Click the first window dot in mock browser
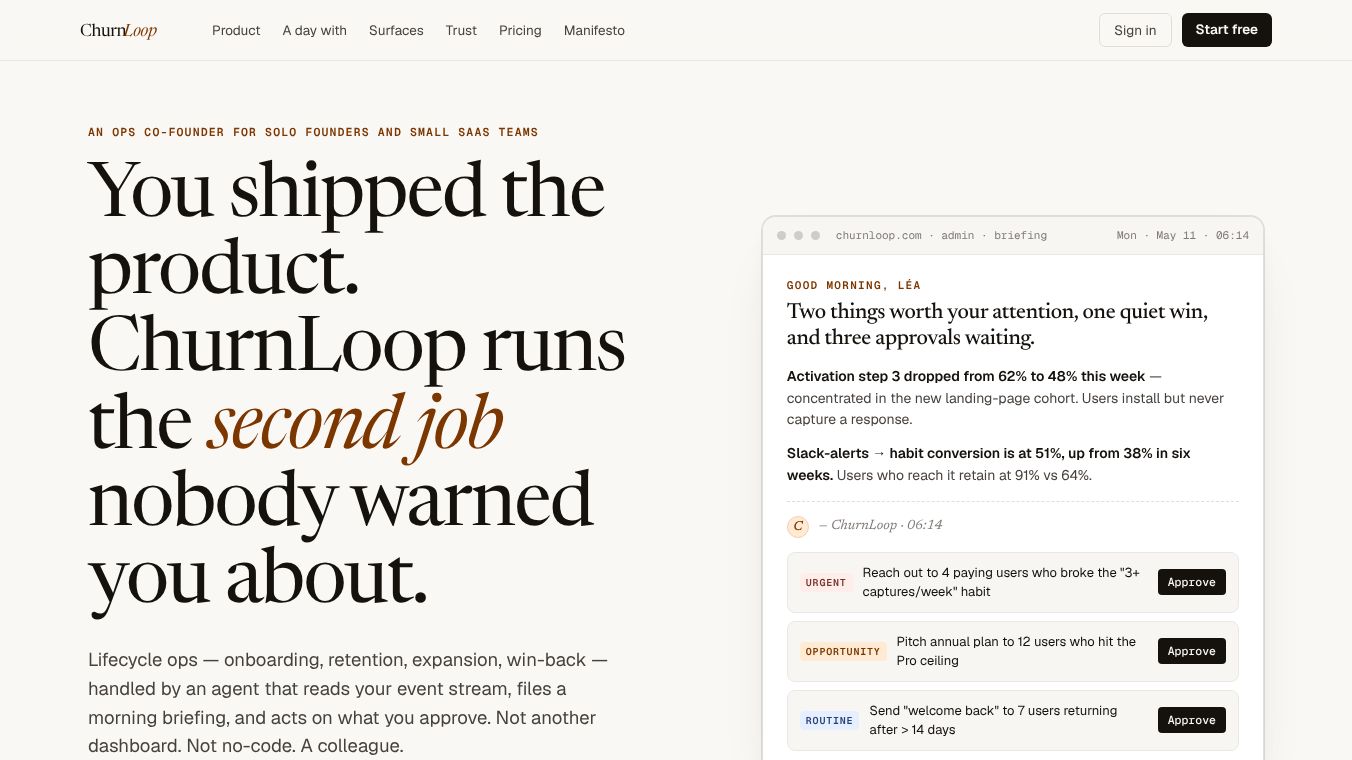 (782, 236)
